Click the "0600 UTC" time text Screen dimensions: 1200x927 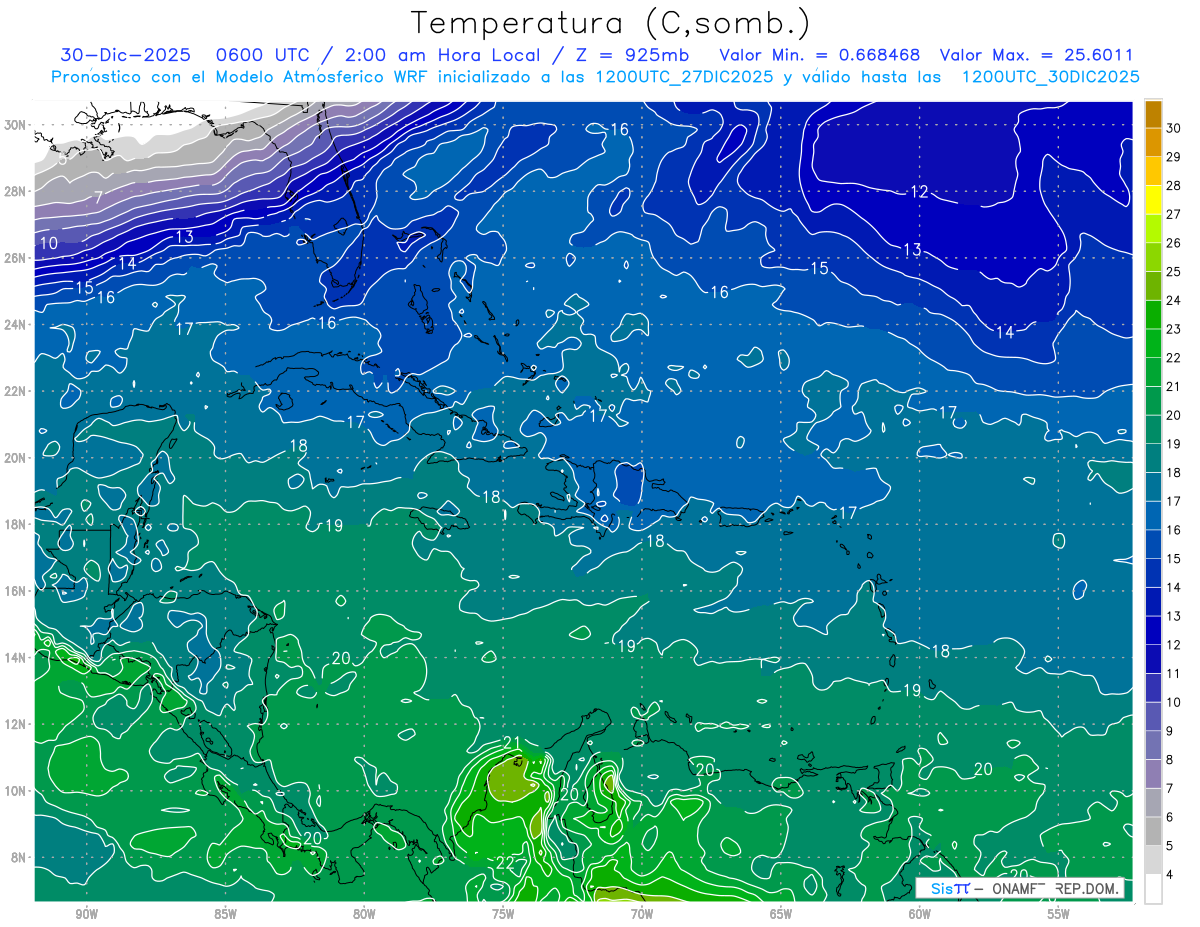(263, 55)
